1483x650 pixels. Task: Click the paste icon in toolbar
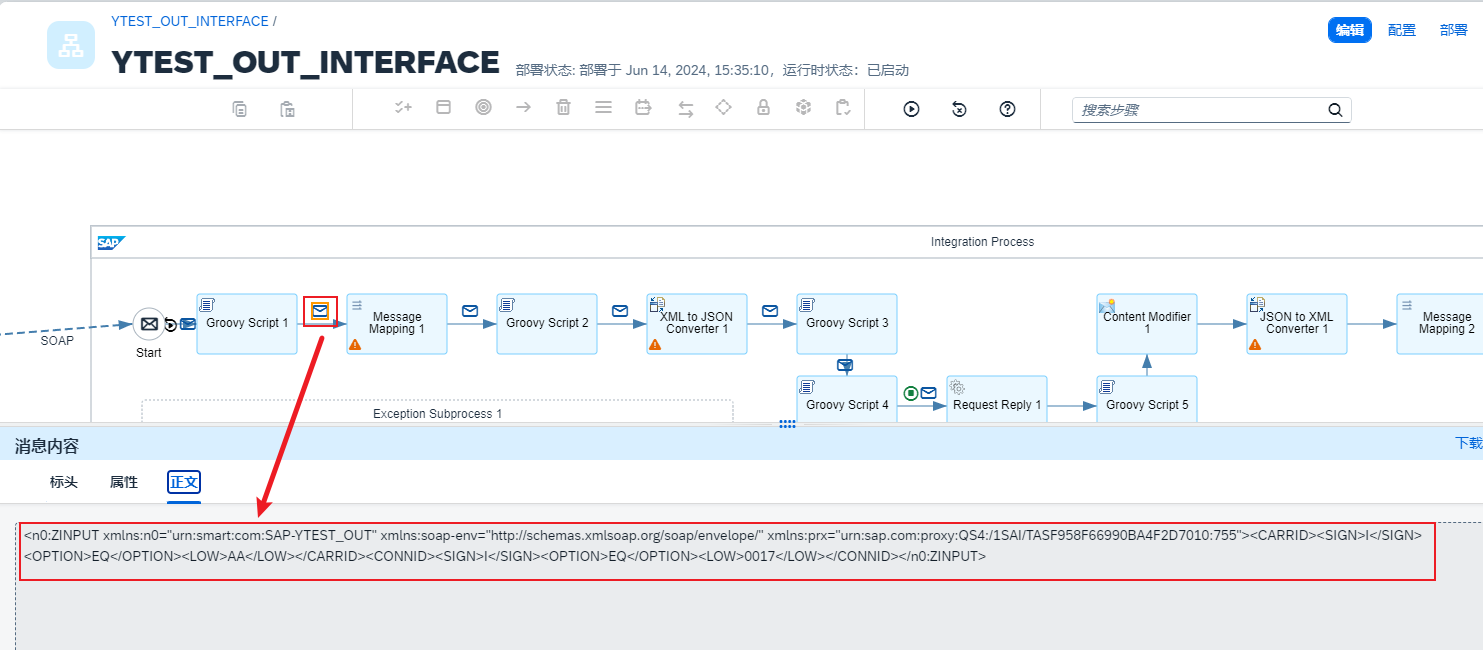(x=287, y=109)
